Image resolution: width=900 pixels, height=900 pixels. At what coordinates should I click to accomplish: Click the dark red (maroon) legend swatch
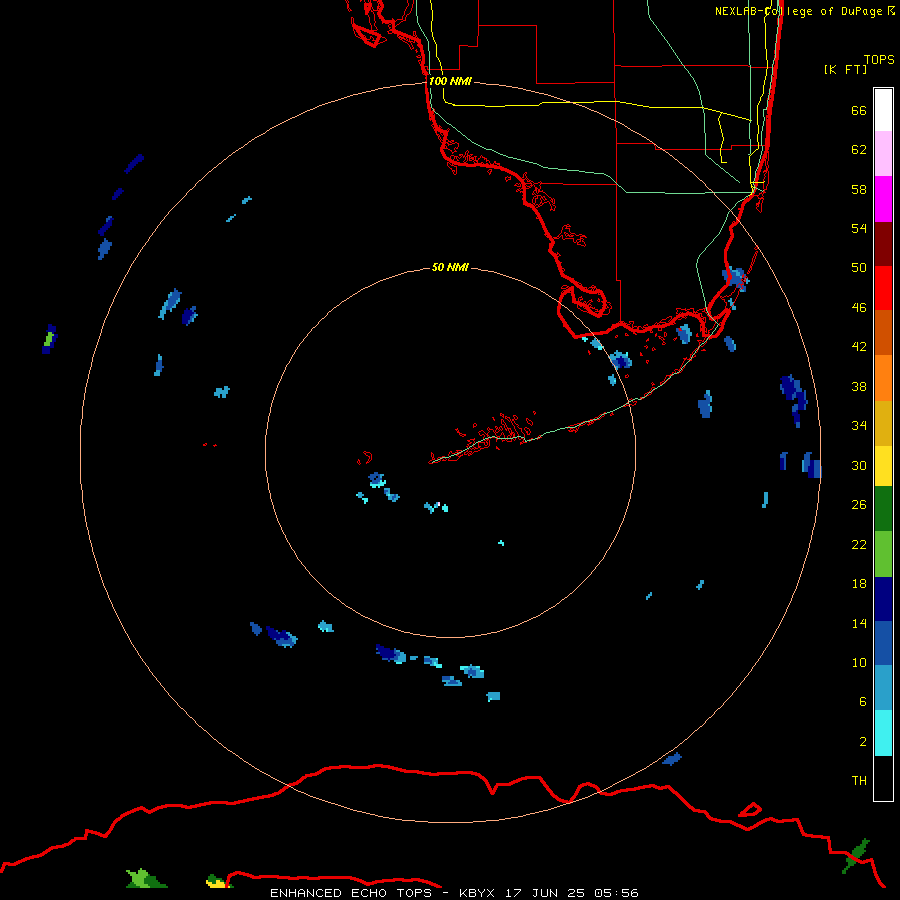[883, 244]
